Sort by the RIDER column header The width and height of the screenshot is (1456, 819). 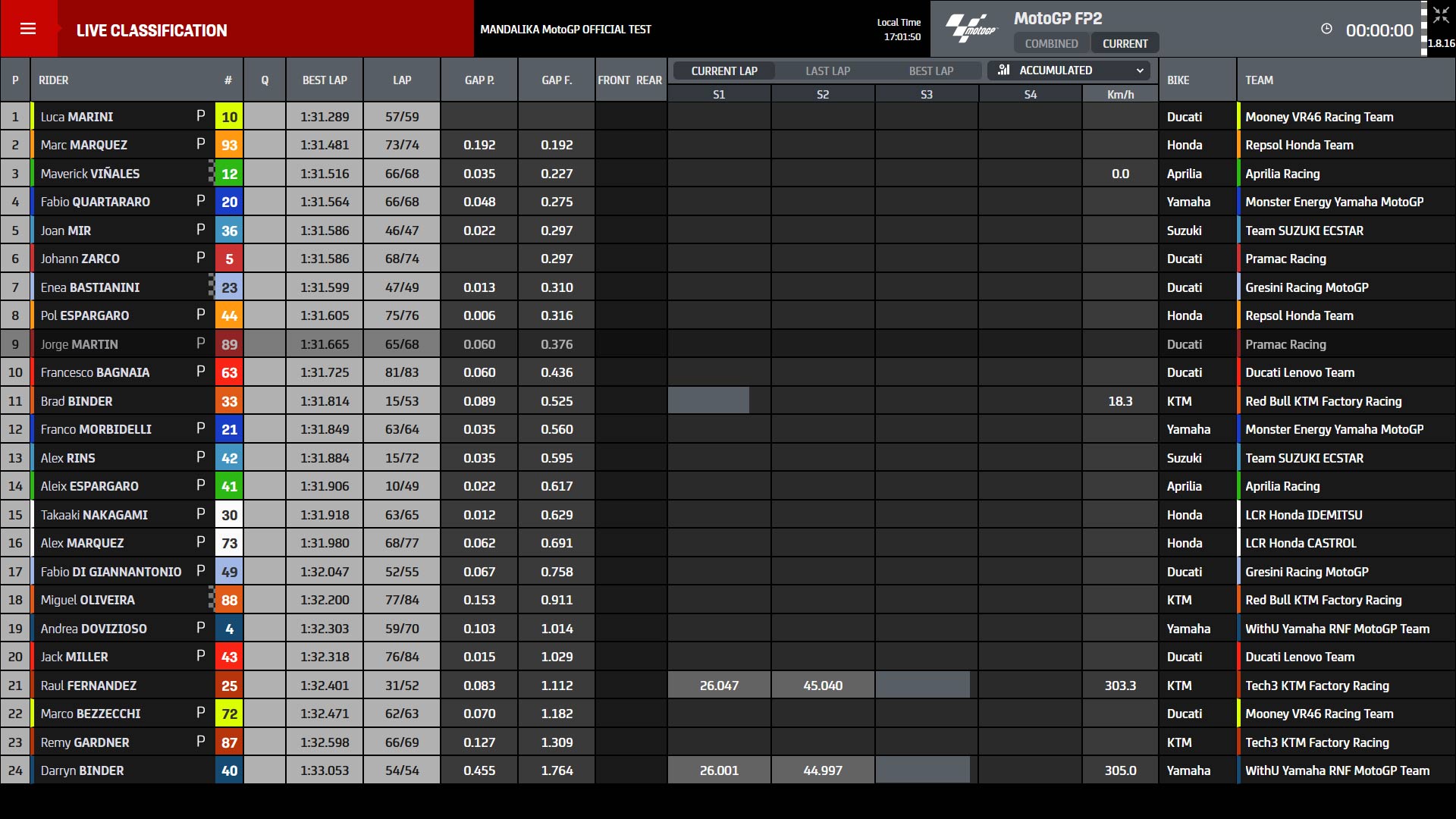[54, 80]
